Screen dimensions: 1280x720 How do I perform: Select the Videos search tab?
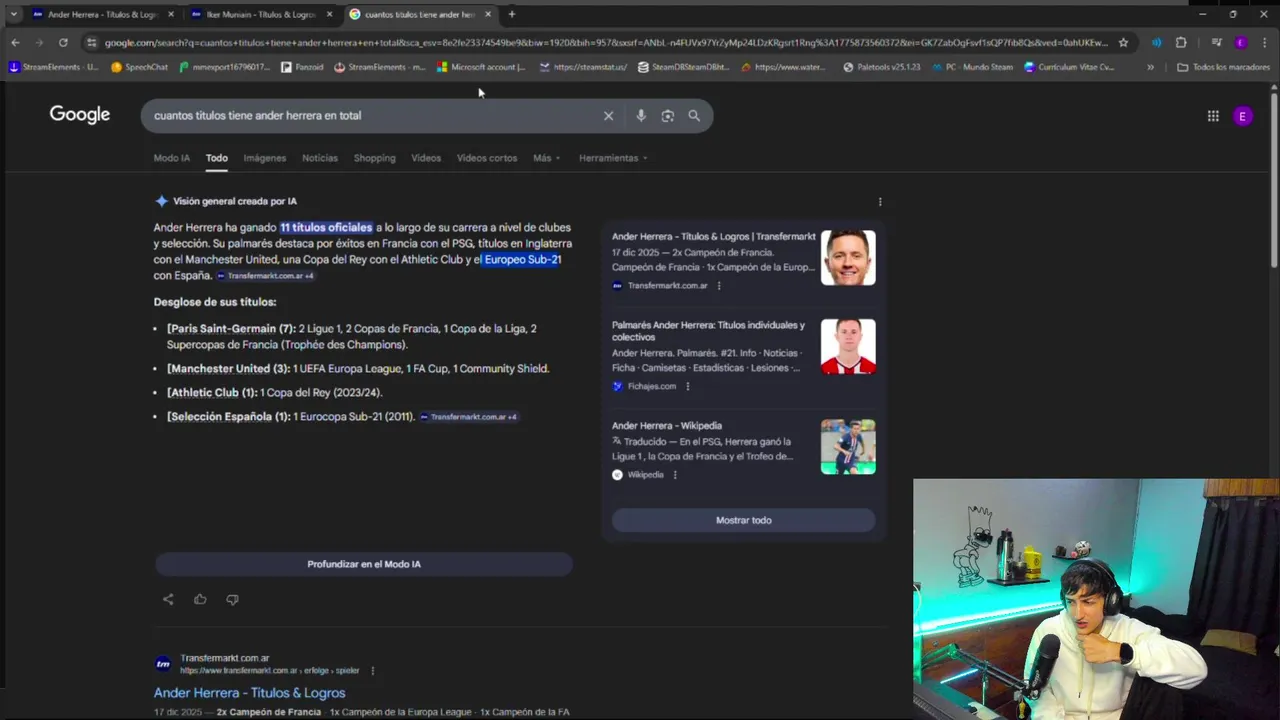pyautogui.click(x=426, y=158)
